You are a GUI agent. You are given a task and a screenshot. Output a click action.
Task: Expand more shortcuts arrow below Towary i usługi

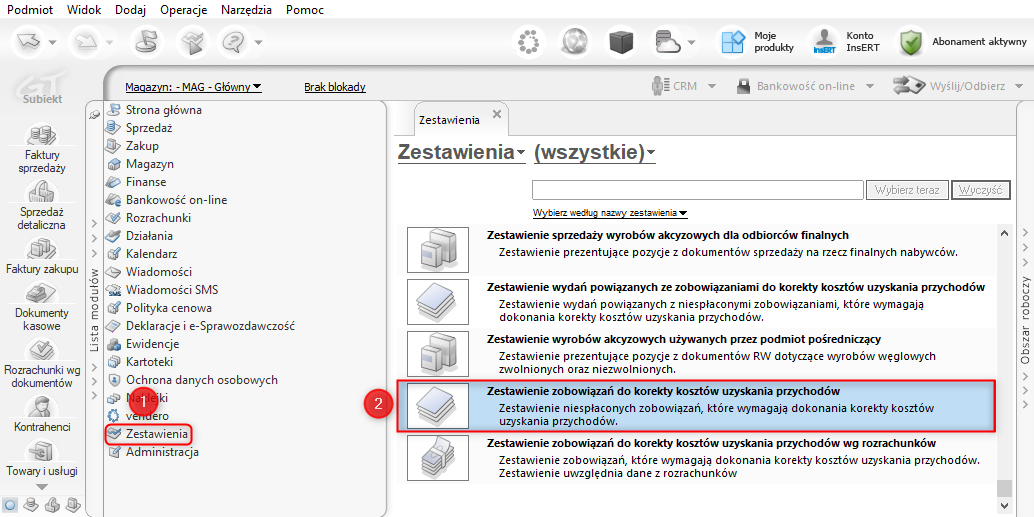coord(42,487)
